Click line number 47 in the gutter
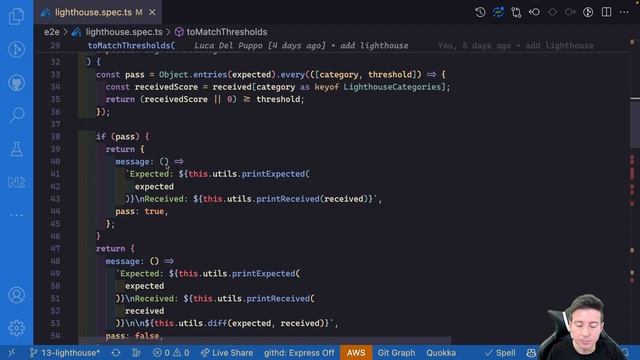The width and height of the screenshot is (640, 360). pos(56,248)
